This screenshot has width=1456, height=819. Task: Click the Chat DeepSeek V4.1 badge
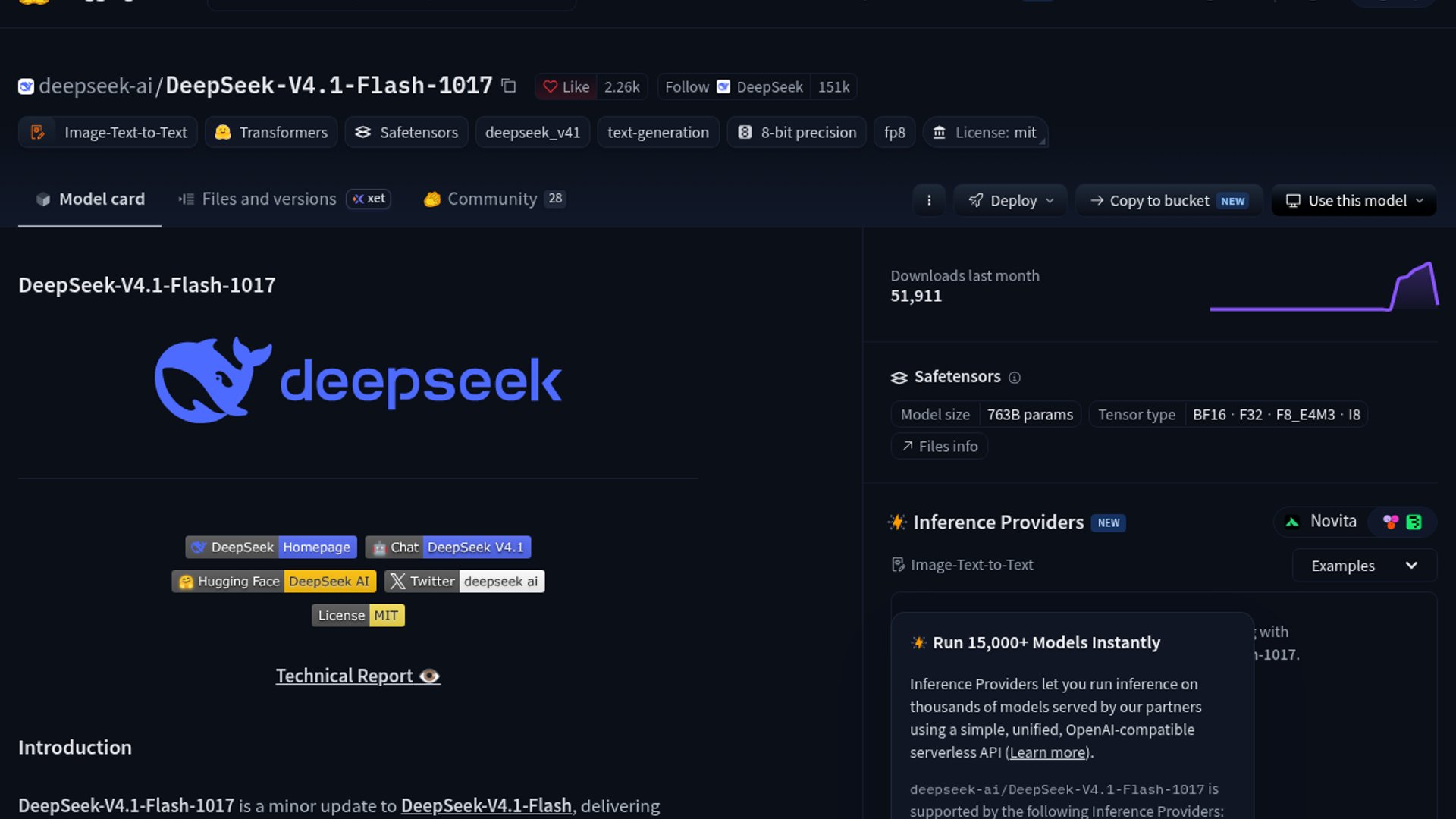pos(448,548)
